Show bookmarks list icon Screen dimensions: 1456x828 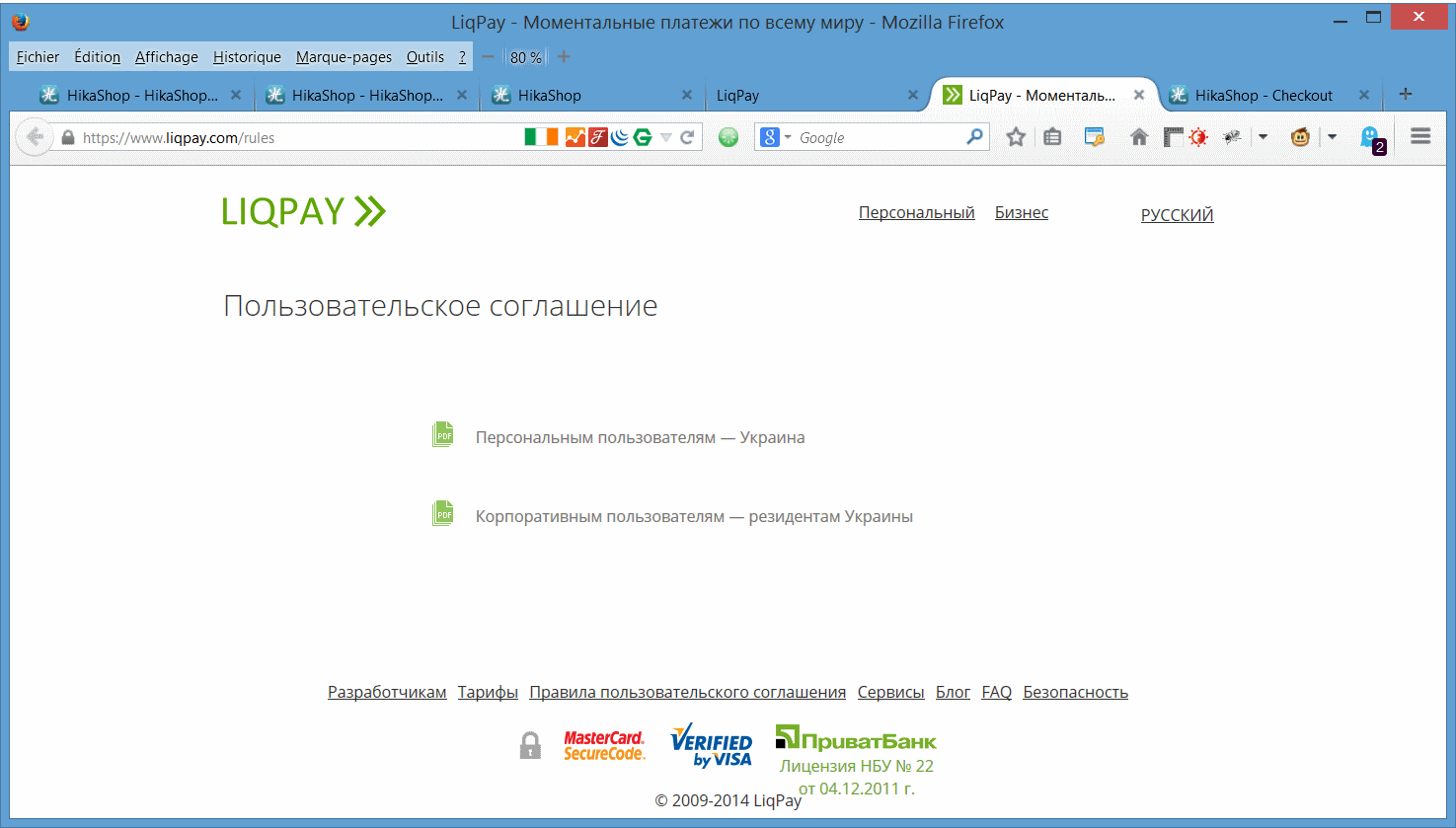(1052, 137)
